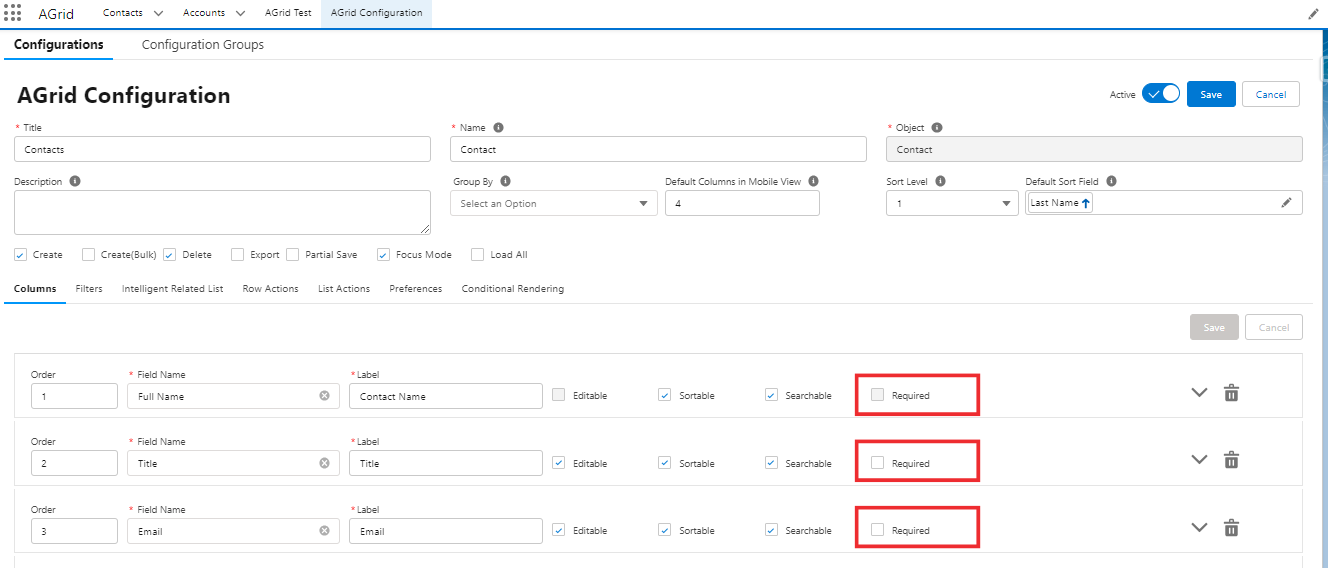Toggle Last Name ascending sort arrow
The image size is (1328, 568).
[x=1086, y=203]
